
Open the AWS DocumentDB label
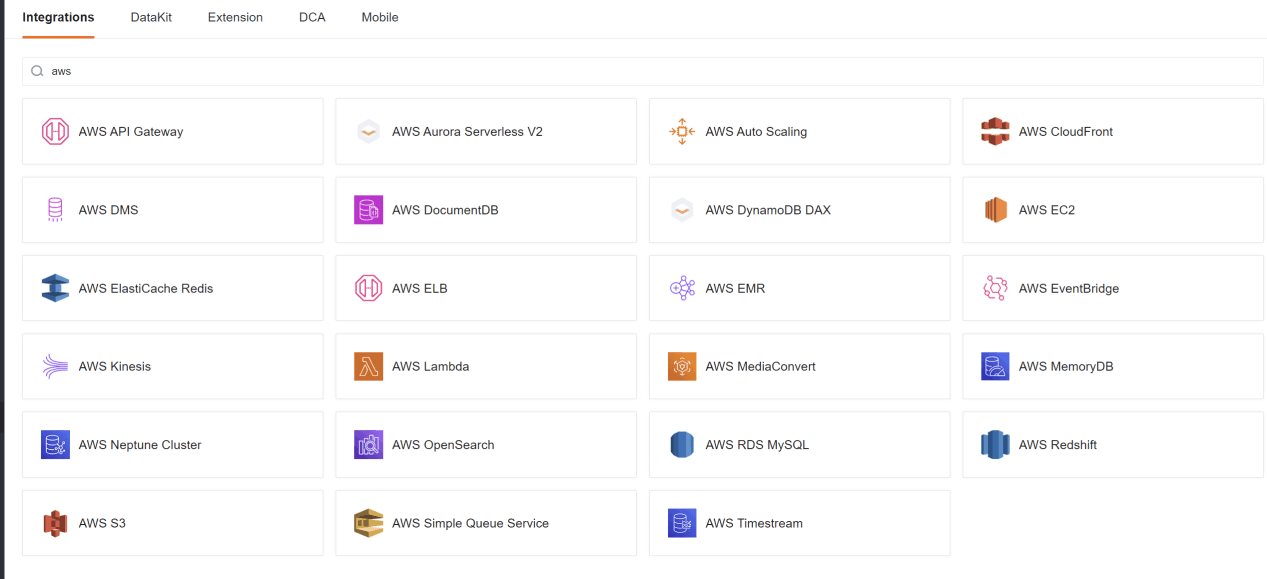445,210
